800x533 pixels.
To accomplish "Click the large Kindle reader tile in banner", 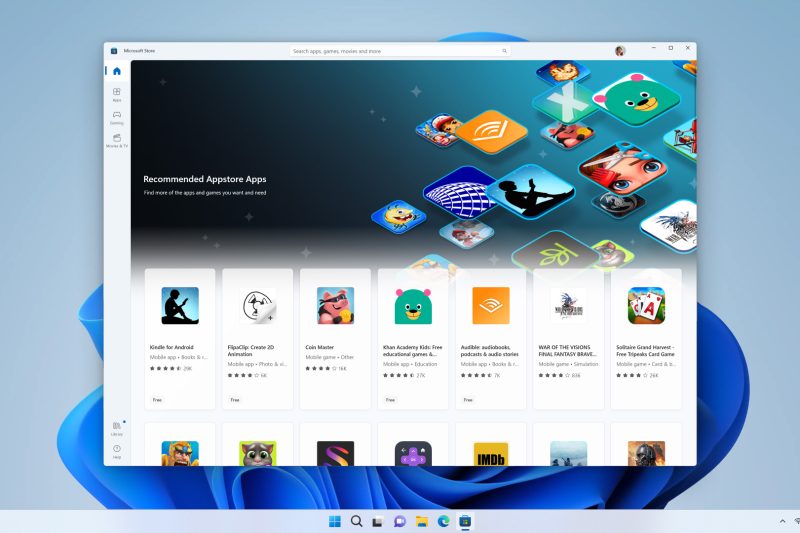I will [x=531, y=192].
